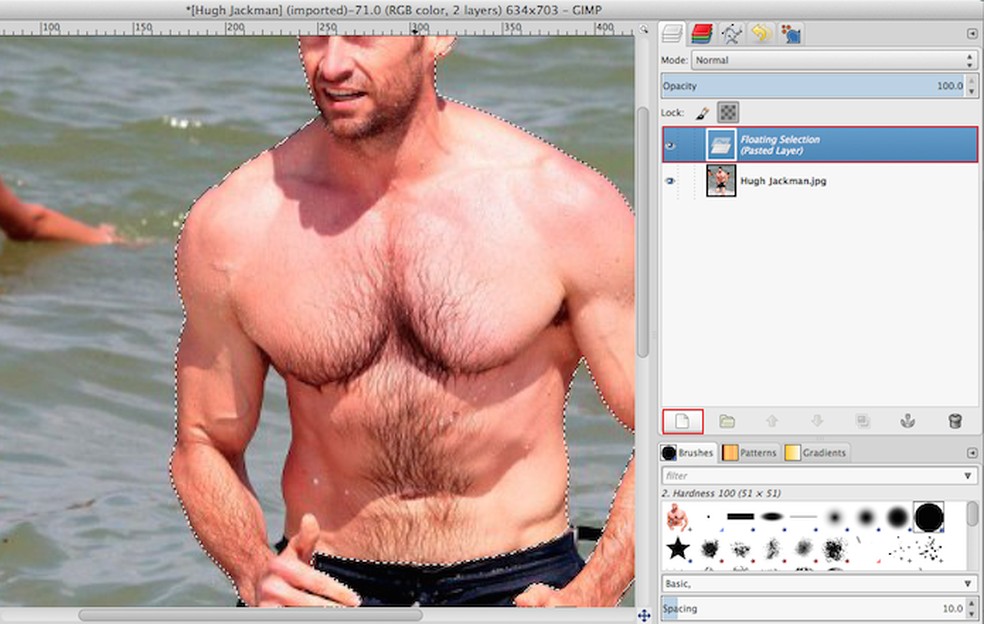Image resolution: width=984 pixels, height=624 pixels.
Task: Select the Hardness 100 solid round brush
Action: pos(929,517)
